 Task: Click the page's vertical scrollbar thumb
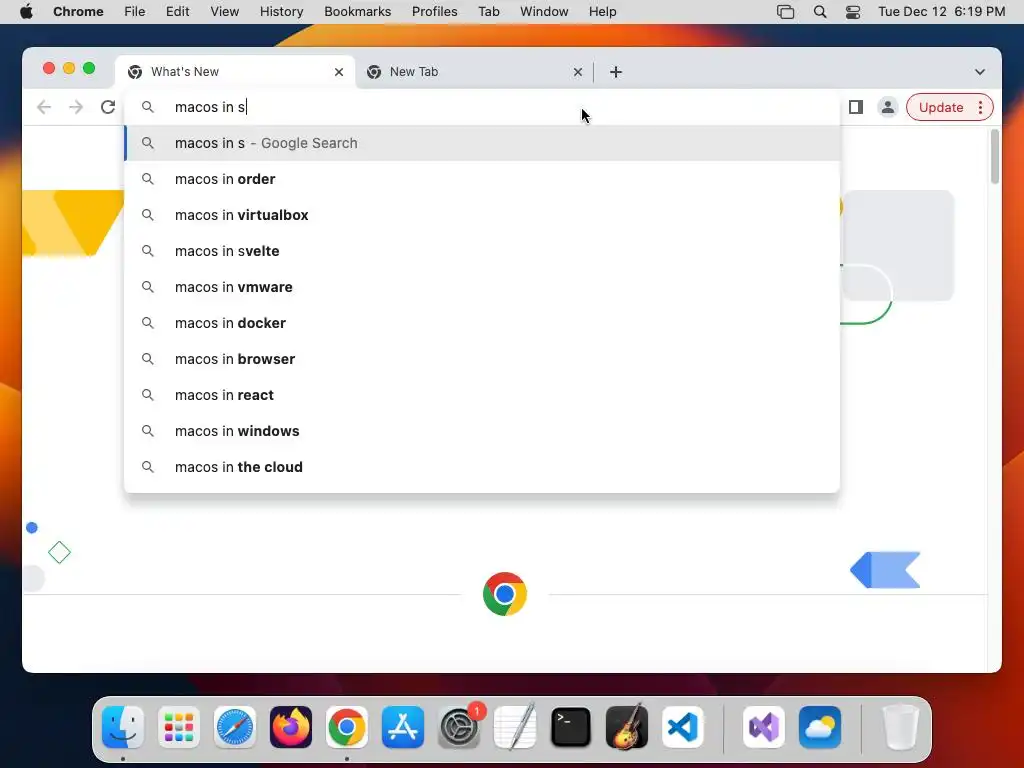tap(995, 157)
